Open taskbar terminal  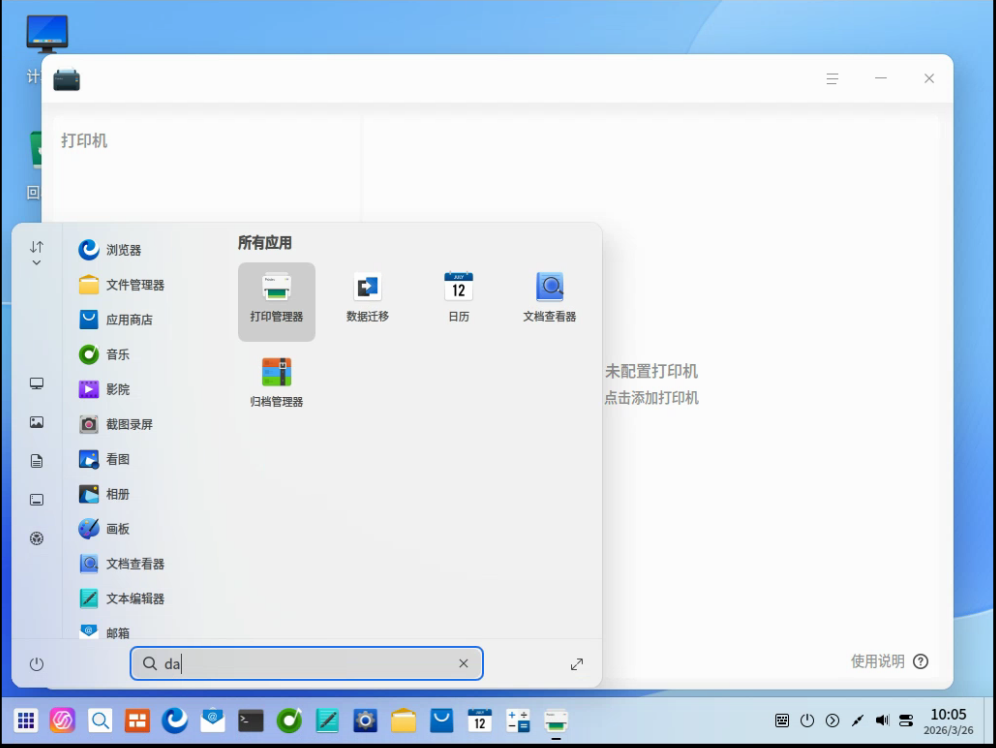tap(251, 721)
